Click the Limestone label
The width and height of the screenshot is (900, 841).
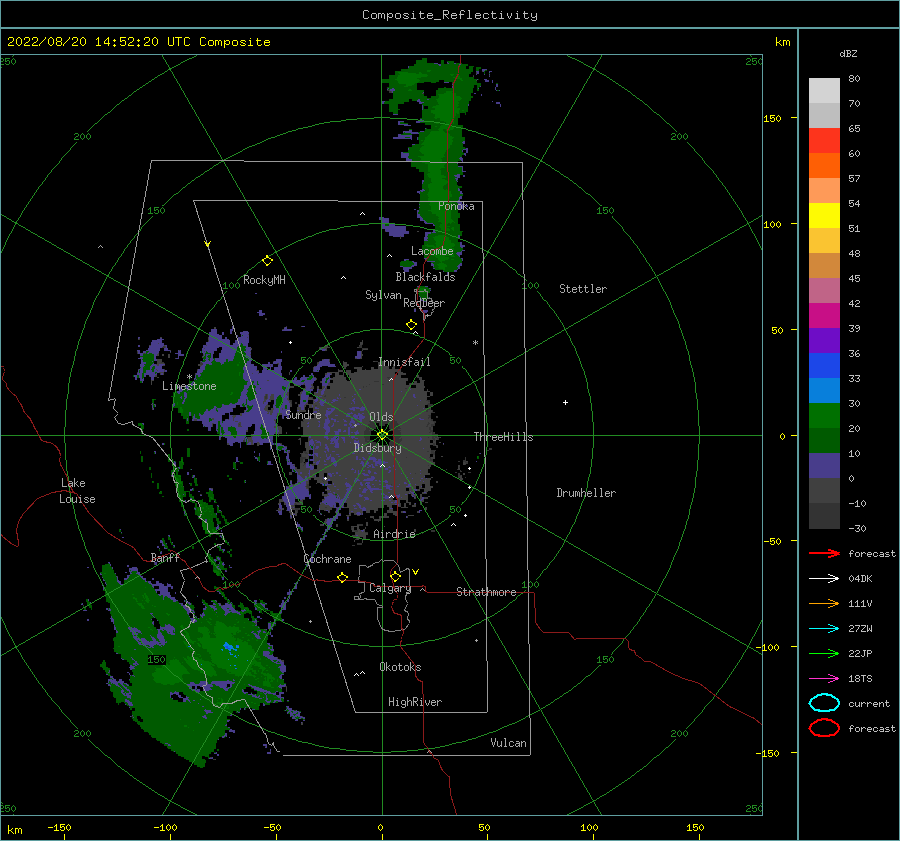189,386
